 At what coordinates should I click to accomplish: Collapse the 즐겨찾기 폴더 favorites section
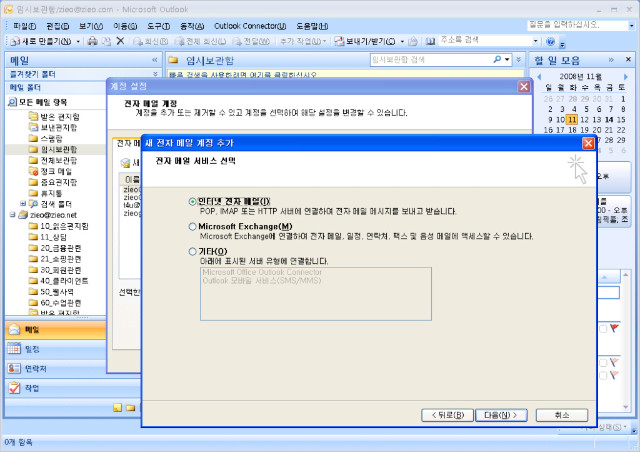[x=155, y=74]
